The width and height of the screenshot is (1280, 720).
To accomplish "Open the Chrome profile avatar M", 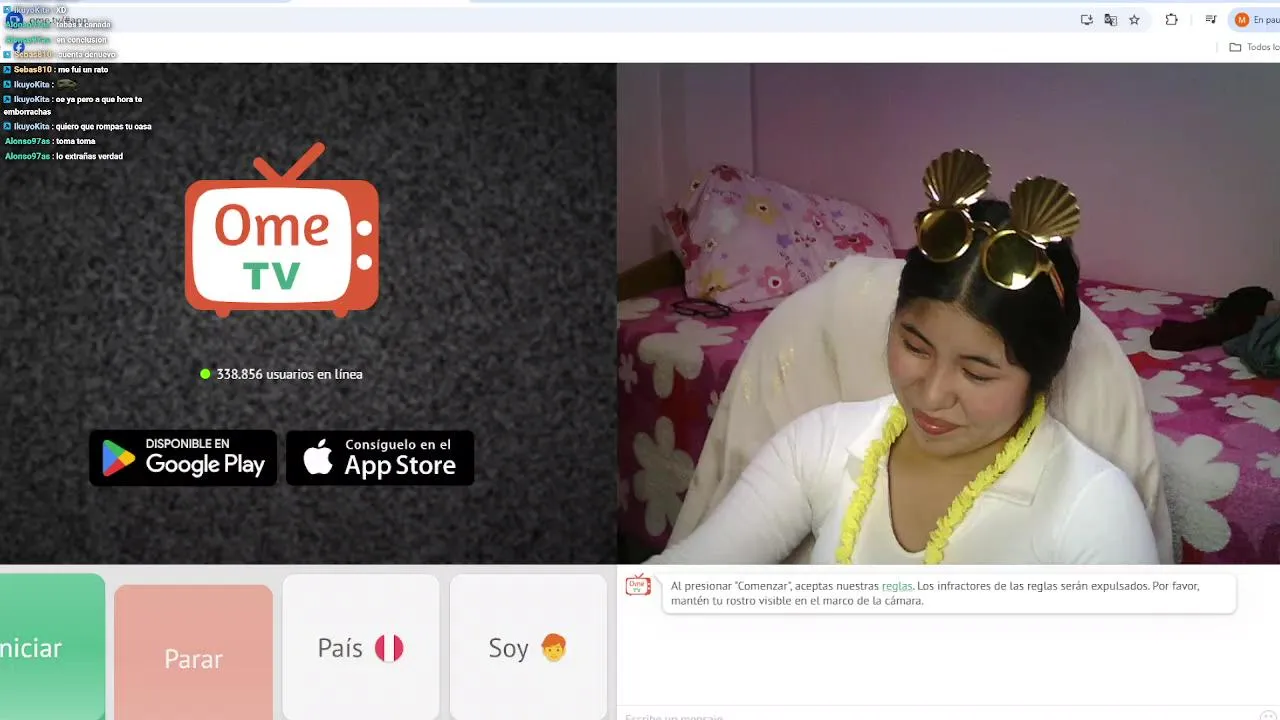I will [1242, 20].
